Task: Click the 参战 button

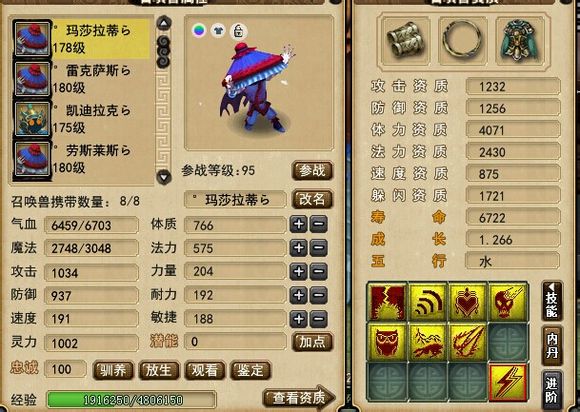Action: tap(312, 171)
